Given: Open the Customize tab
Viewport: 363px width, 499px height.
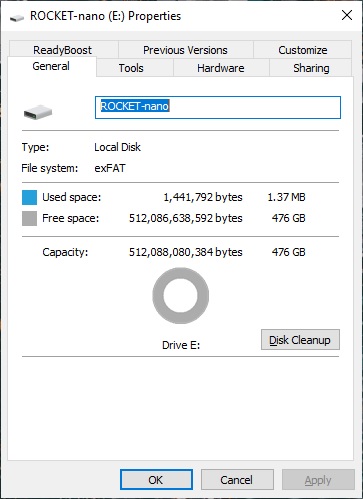Looking at the screenshot, I should click(x=303, y=50).
